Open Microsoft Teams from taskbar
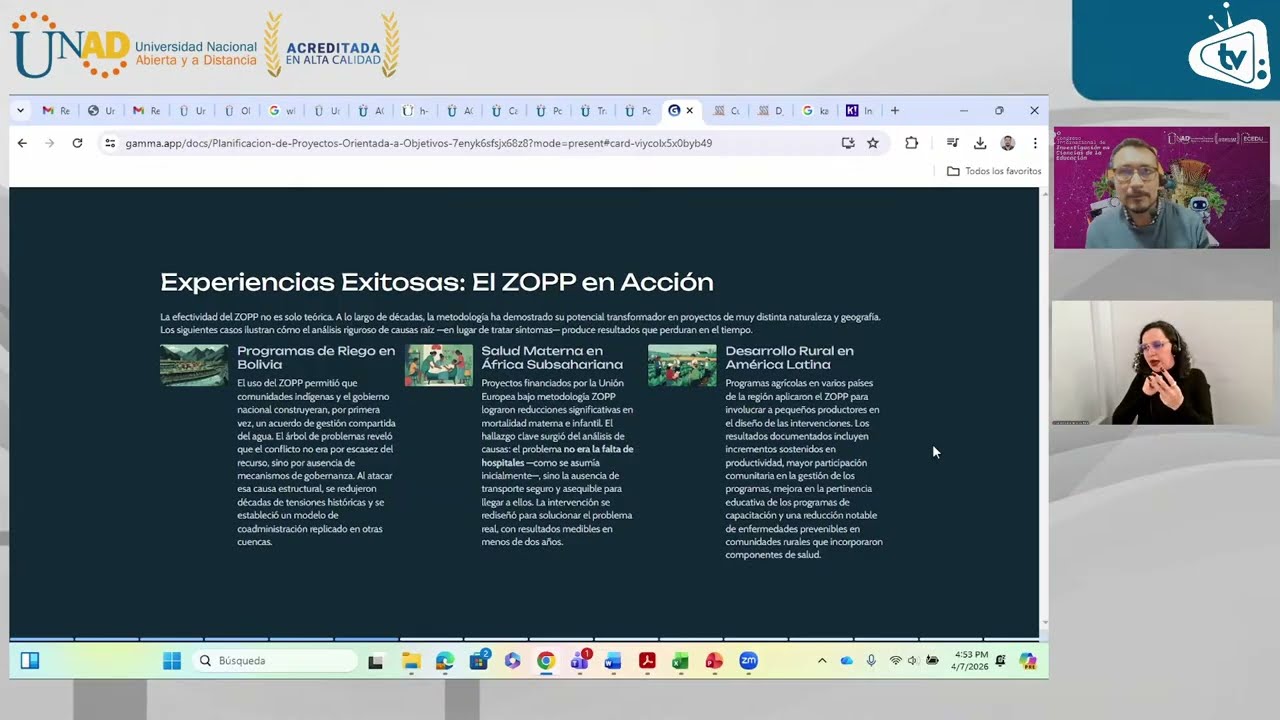The height and width of the screenshot is (720, 1280). click(580, 661)
